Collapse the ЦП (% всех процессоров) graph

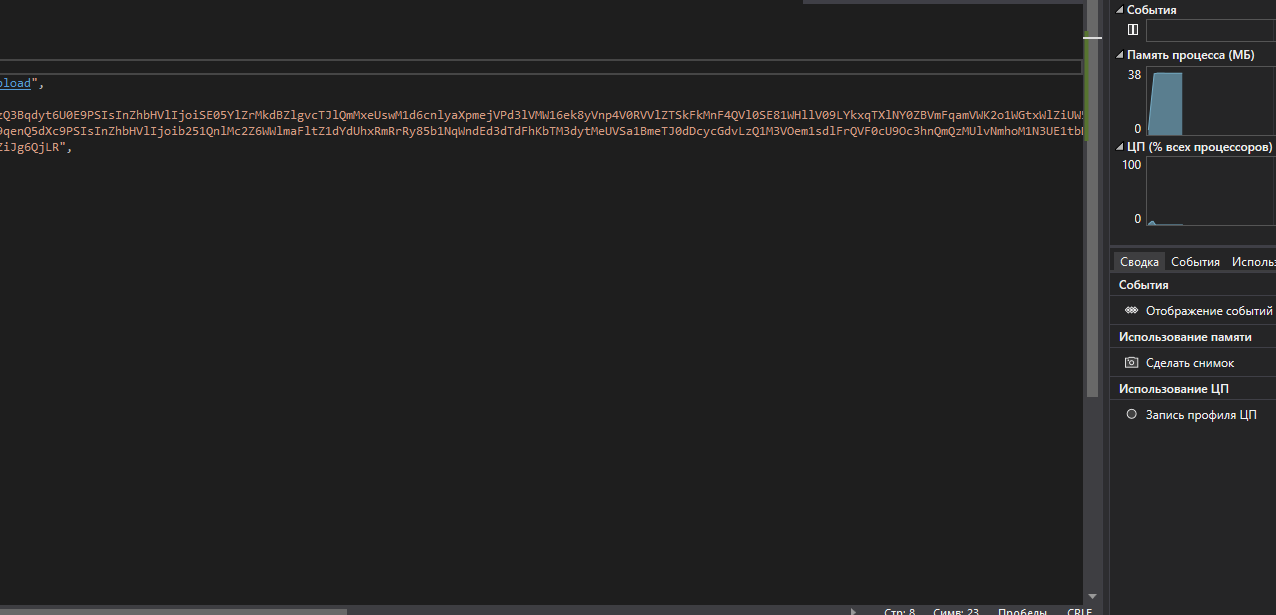coord(1120,148)
